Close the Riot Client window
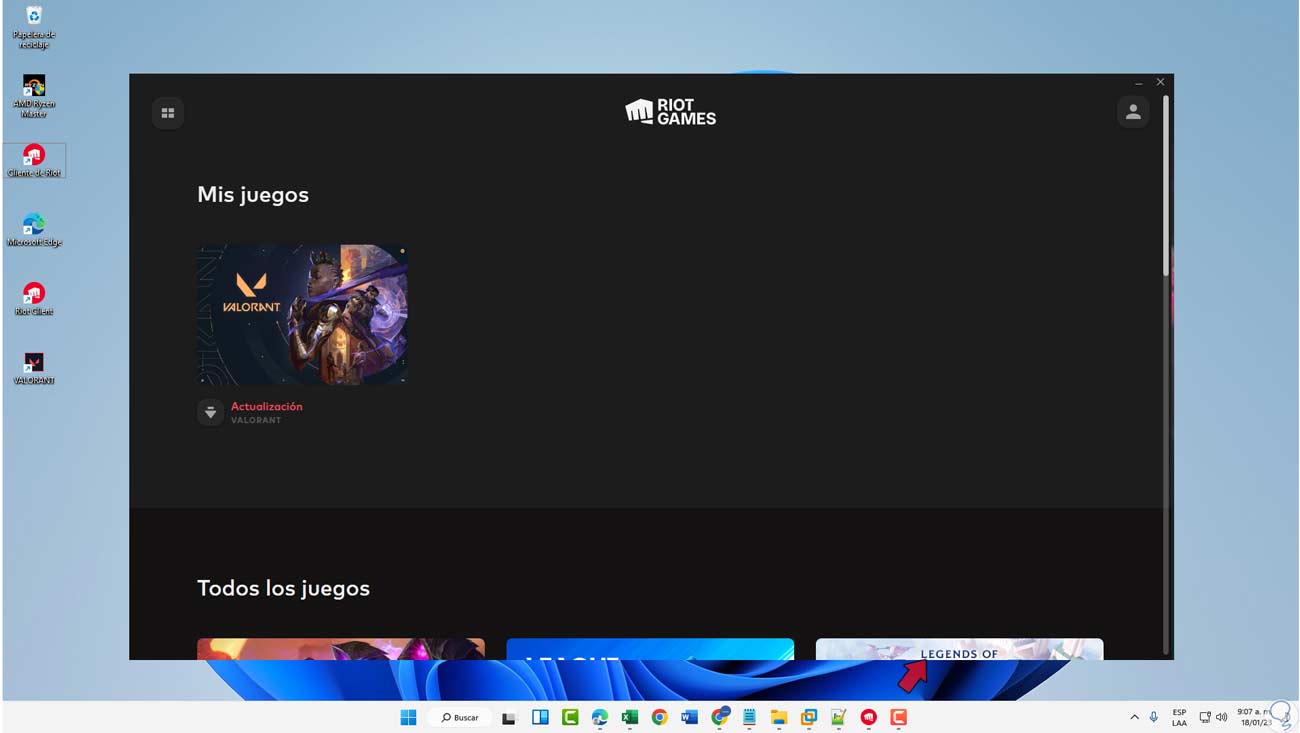The height and width of the screenshot is (733, 1300). 1160,82
